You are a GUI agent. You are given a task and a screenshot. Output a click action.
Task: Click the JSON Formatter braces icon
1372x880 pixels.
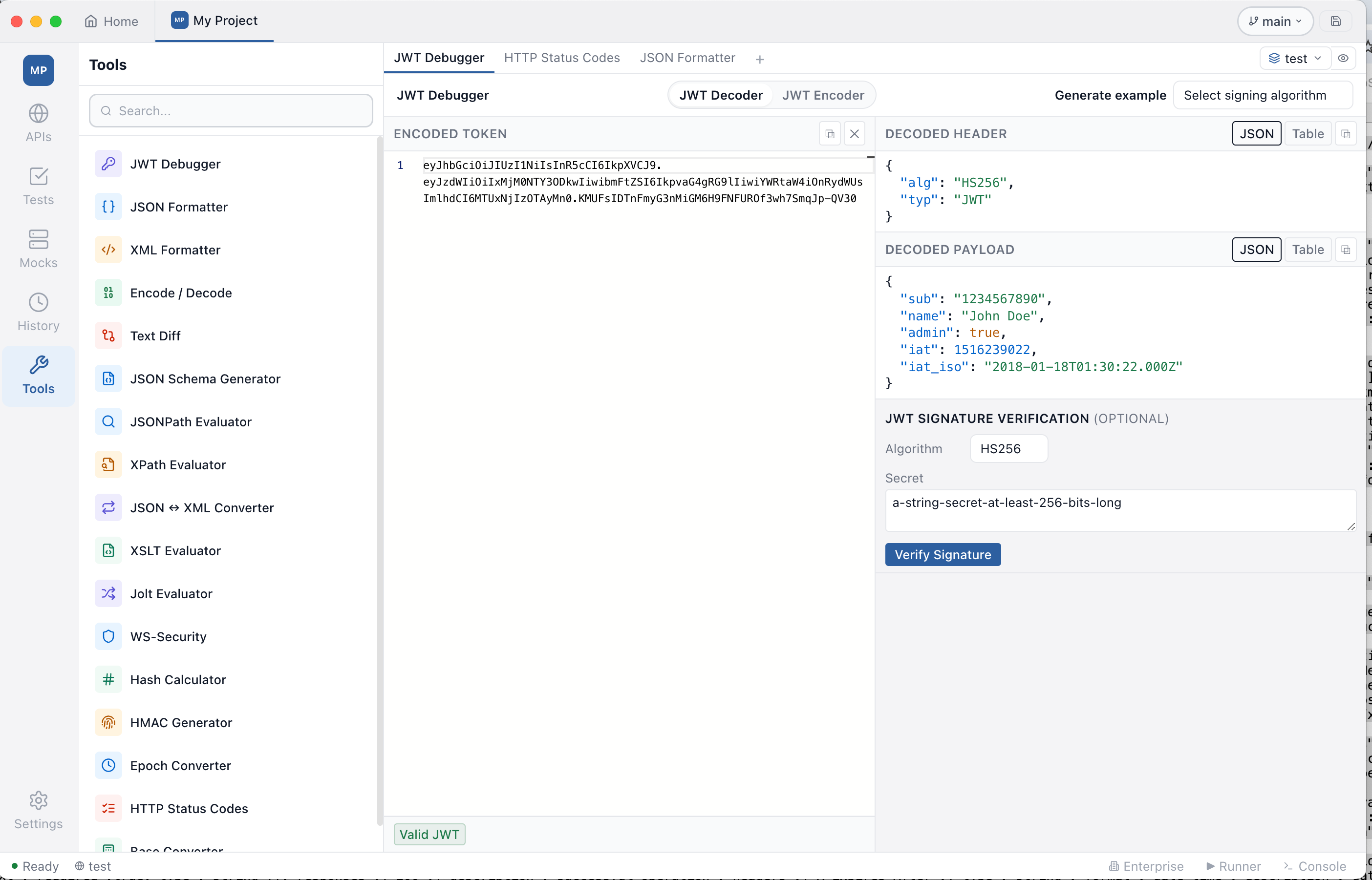108,207
